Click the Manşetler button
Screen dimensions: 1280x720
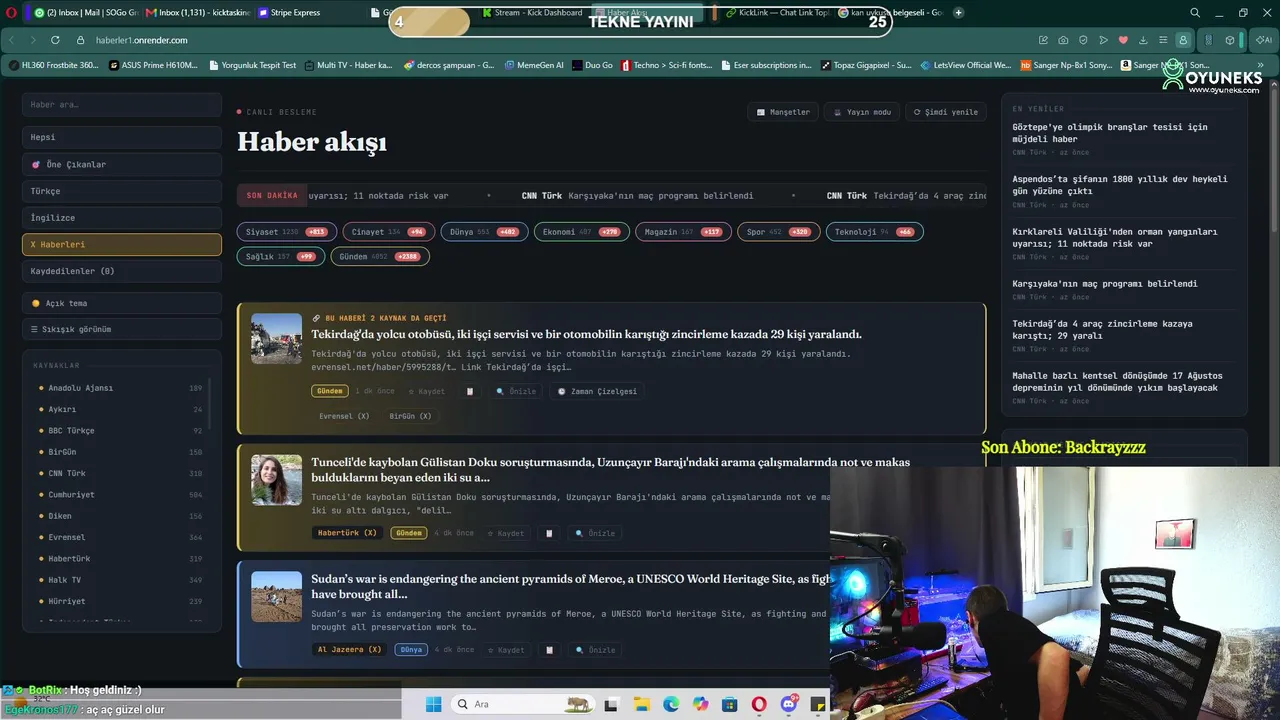pyautogui.click(x=784, y=112)
